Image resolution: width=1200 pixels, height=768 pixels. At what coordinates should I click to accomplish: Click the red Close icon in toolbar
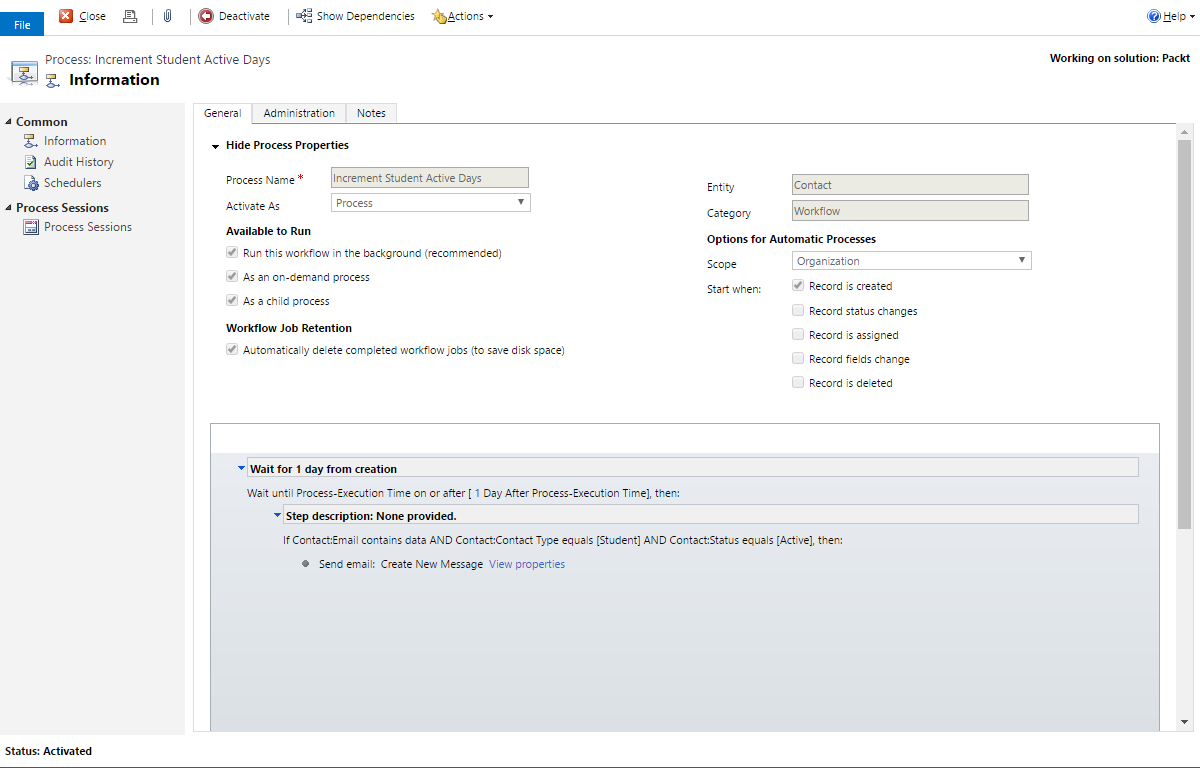pos(66,16)
